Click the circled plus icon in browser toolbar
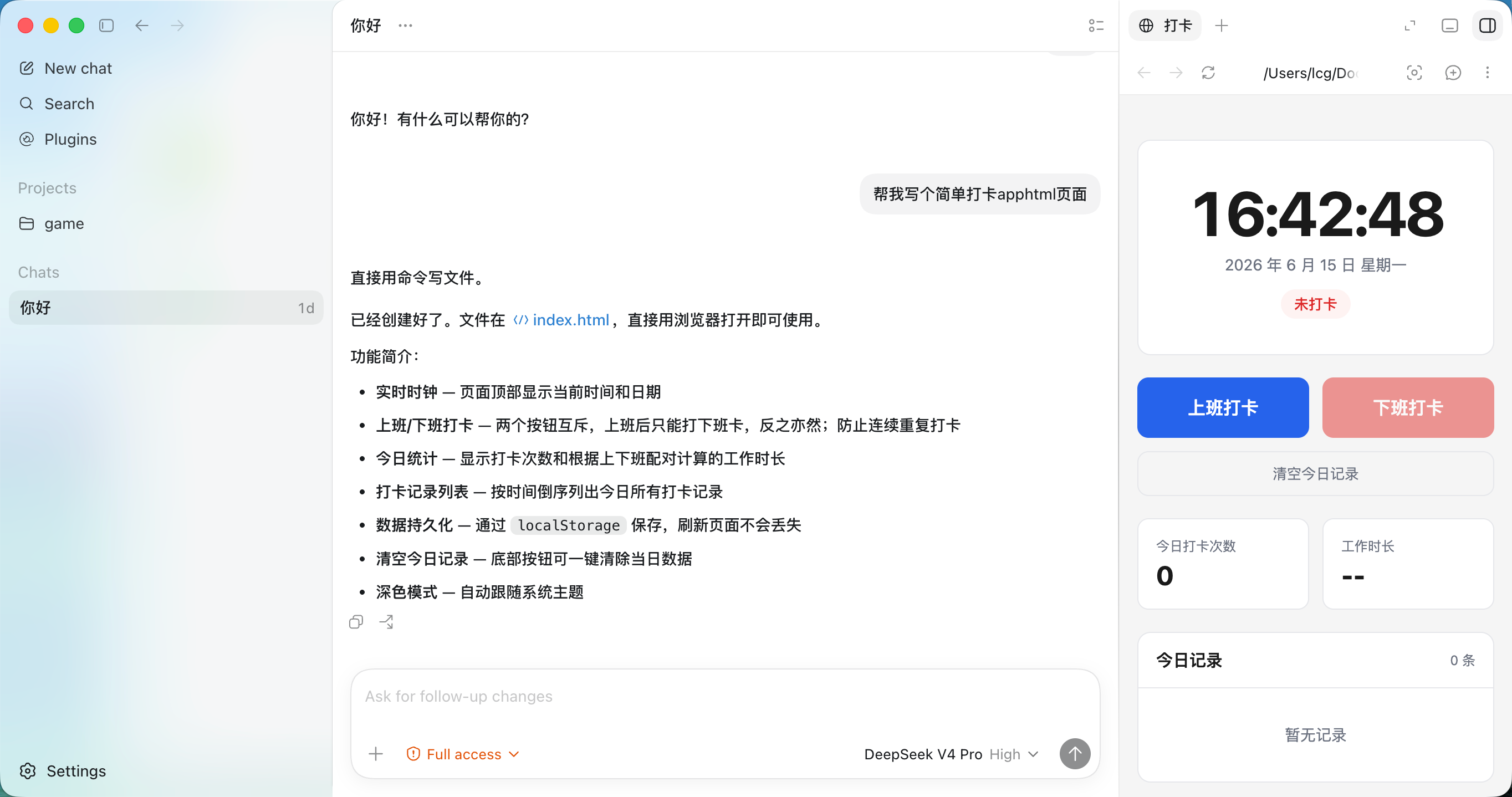Image resolution: width=1512 pixels, height=797 pixels. (1453, 72)
